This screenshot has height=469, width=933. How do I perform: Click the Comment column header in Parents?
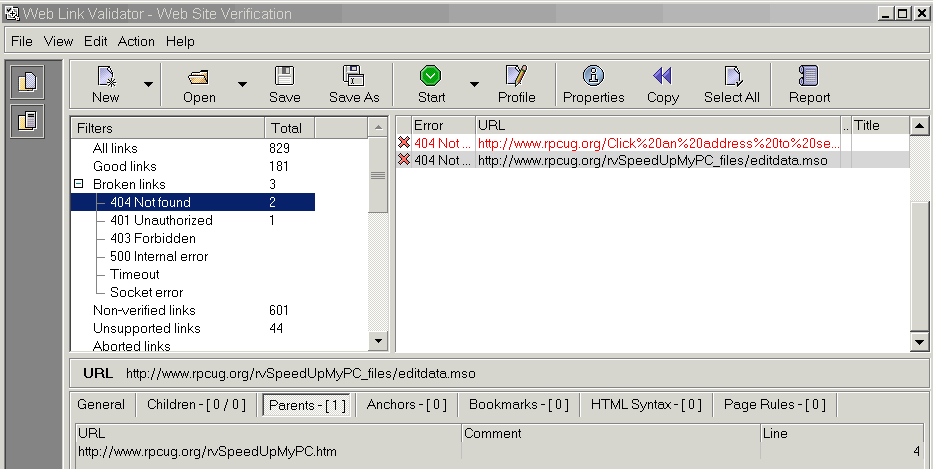click(x=610, y=433)
